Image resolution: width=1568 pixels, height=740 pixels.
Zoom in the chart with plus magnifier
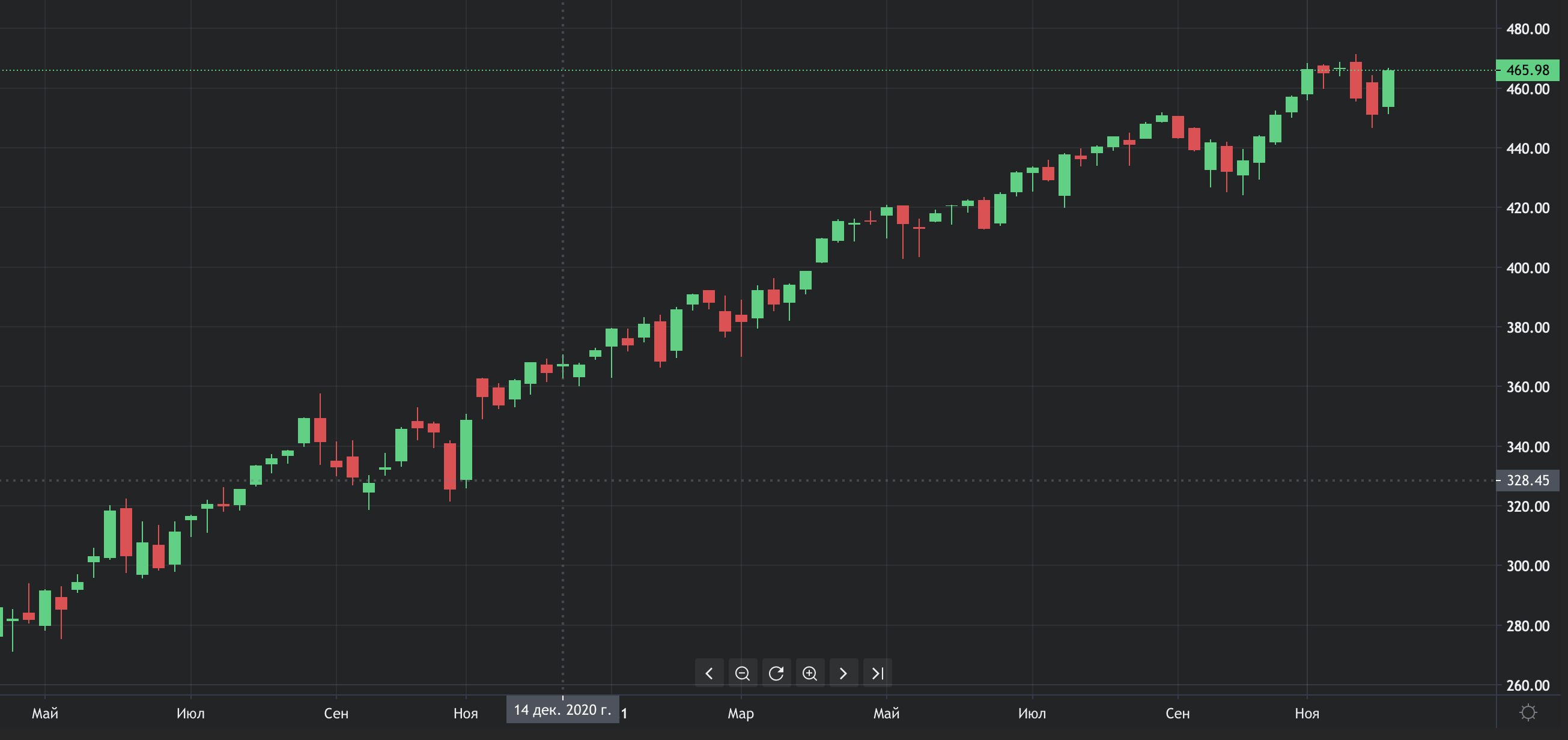(810, 673)
